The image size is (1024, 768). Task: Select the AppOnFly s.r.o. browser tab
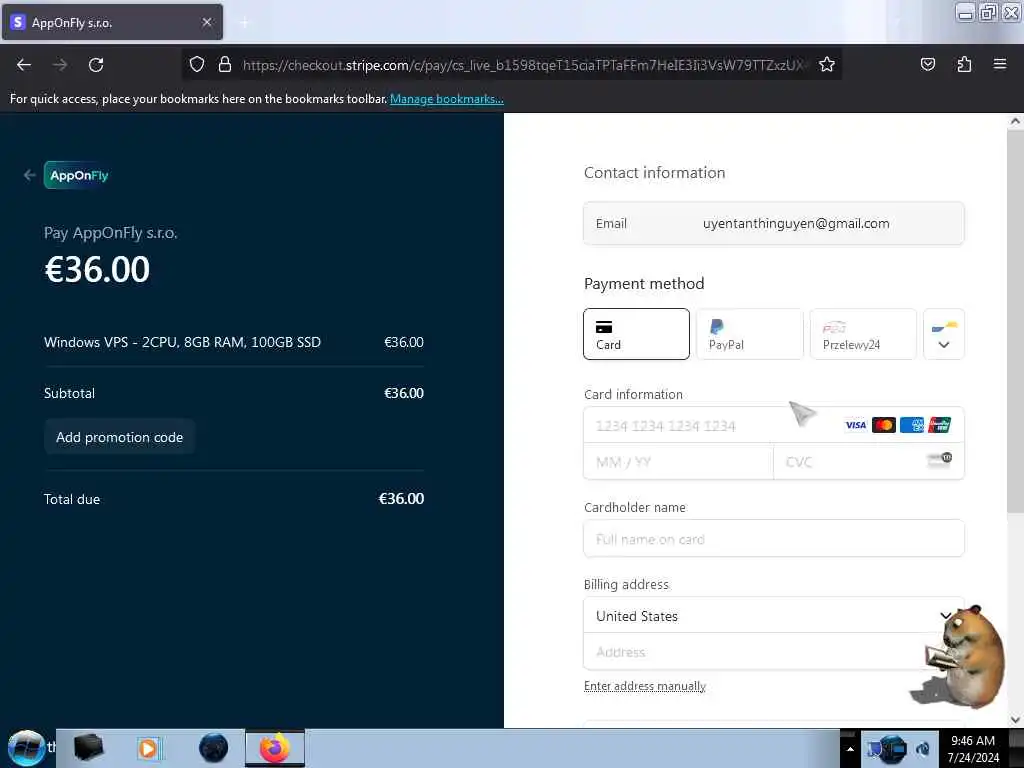tap(112, 22)
